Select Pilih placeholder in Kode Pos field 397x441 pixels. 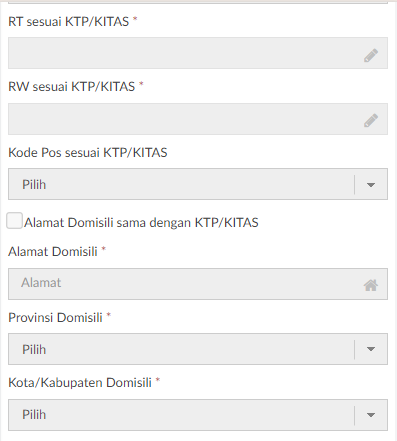tap(34, 184)
